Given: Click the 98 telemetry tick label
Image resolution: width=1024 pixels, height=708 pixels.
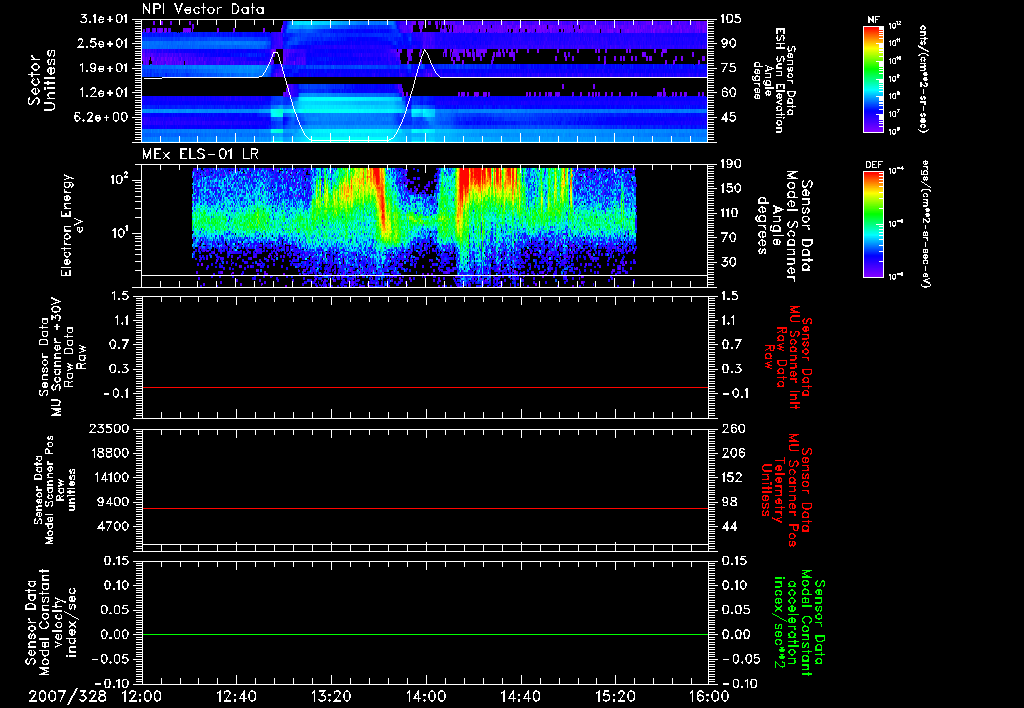Looking at the screenshot, I should click(x=728, y=502).
